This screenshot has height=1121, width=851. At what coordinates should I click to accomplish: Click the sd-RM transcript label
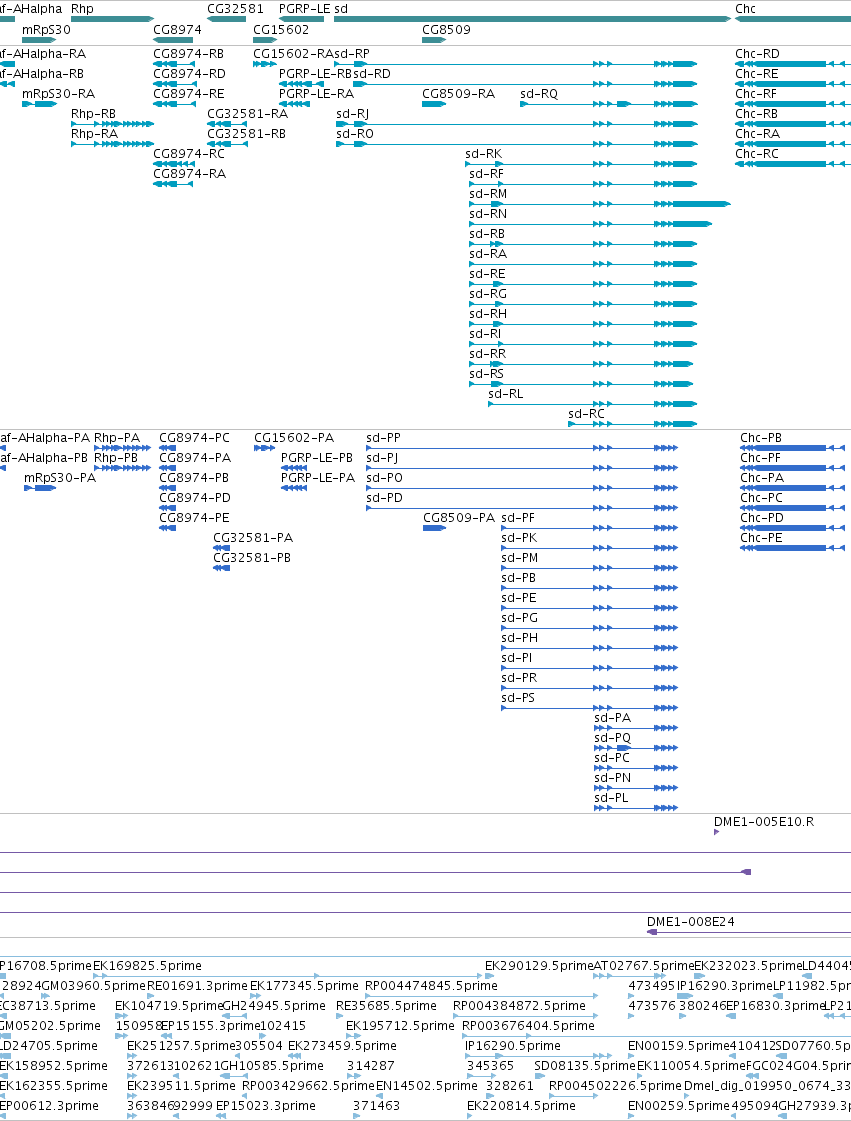point(488,194)
